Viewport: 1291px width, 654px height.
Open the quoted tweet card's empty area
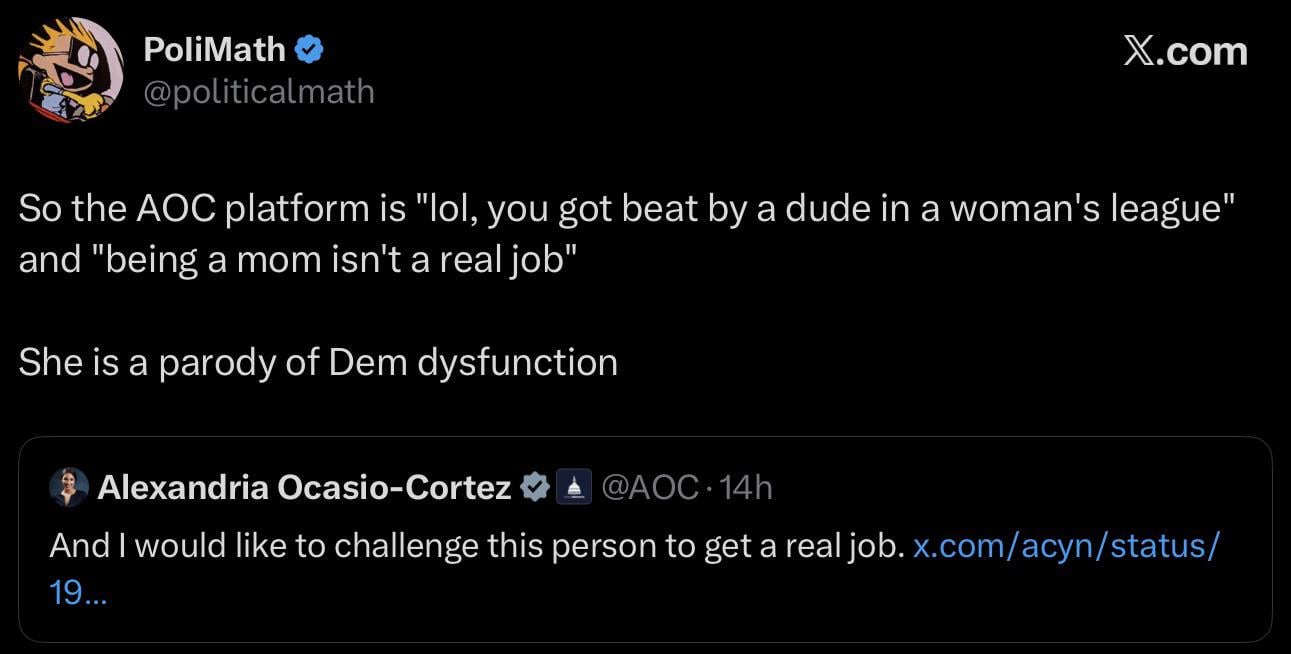(x=700, y=605)
